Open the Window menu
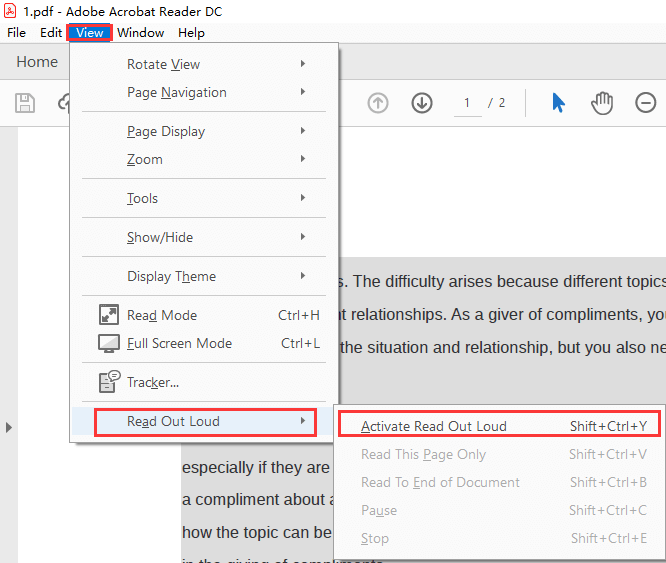 pos(140,32)
